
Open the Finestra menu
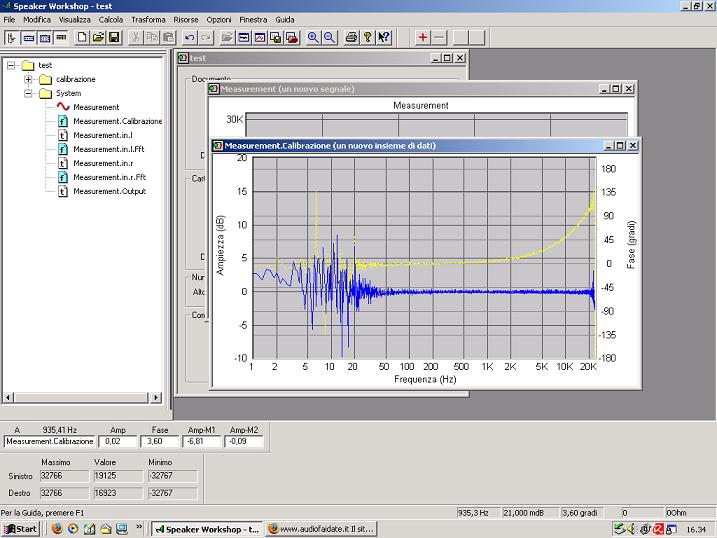tap(253, 20)
